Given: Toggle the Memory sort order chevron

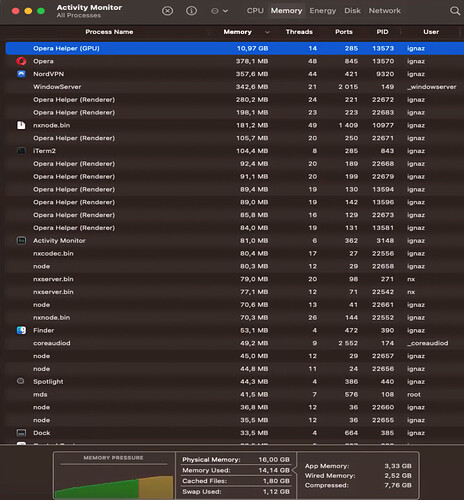Looking at the screenshot, I should tap(267, 32).
